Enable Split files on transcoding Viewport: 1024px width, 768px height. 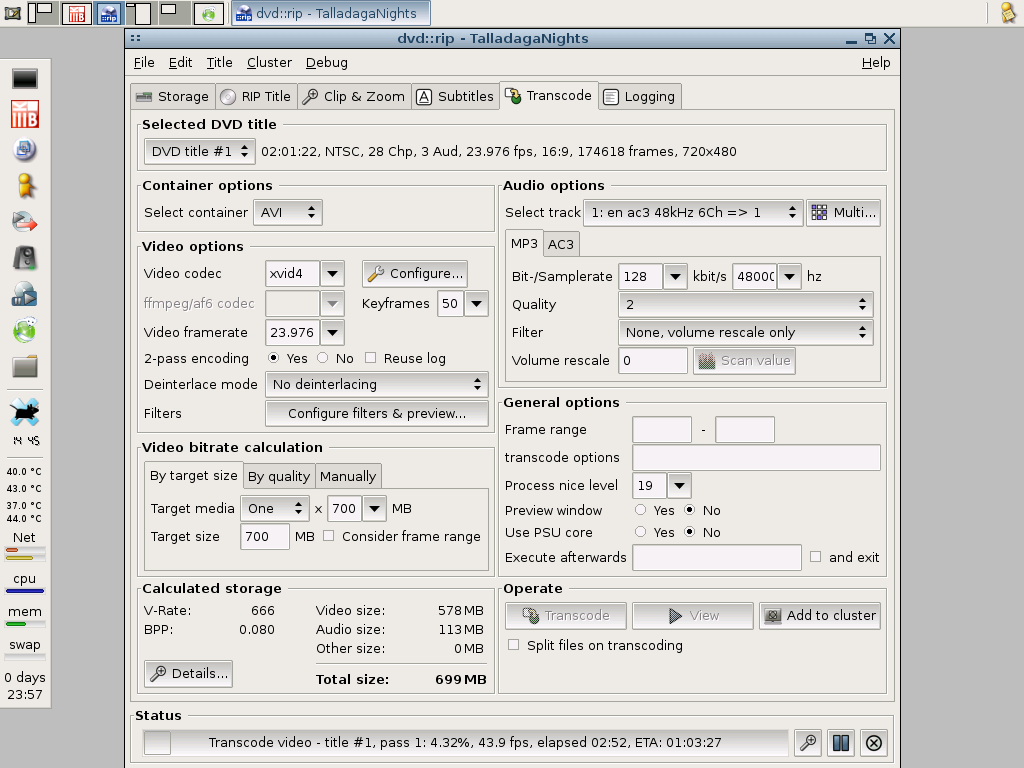(514, 645)
